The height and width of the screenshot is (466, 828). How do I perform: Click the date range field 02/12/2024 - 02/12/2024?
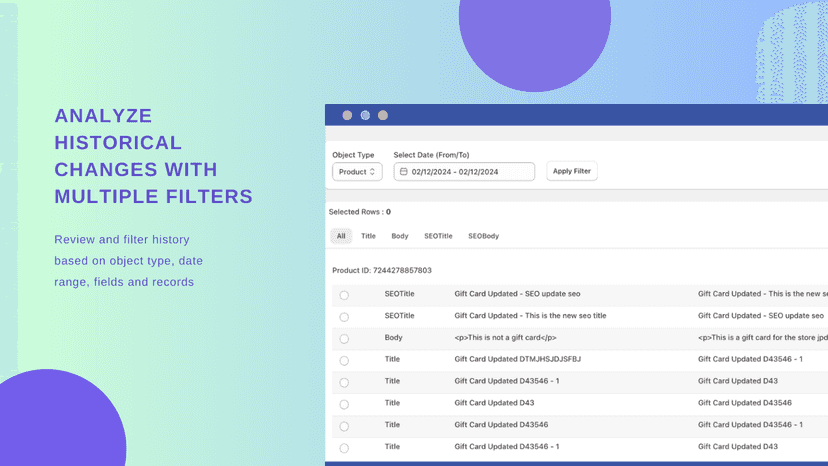[464, 172]
